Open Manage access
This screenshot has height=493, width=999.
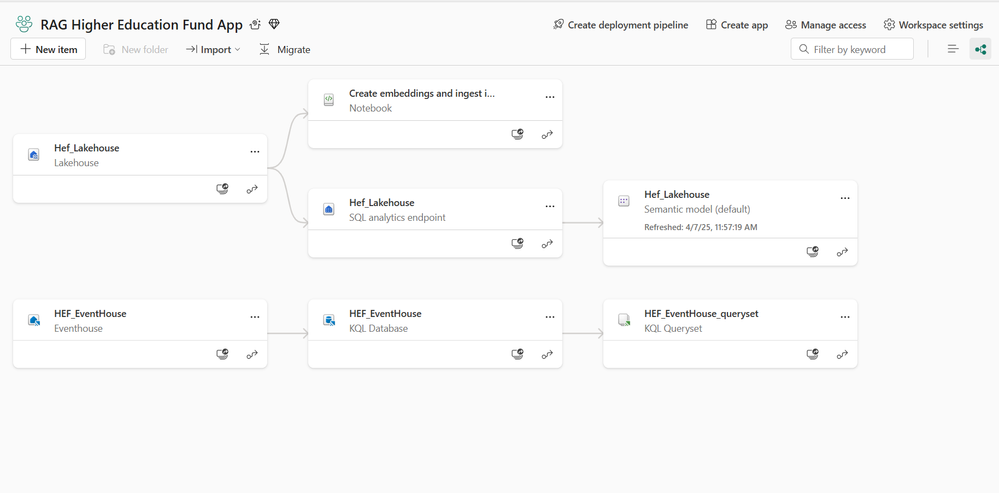coord(825,25)
